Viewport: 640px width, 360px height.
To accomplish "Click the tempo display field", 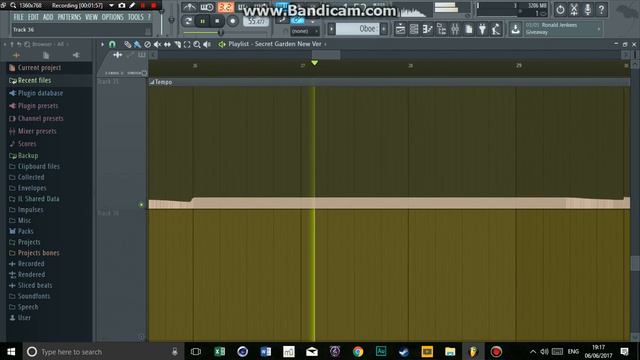I will click(256, 21).
